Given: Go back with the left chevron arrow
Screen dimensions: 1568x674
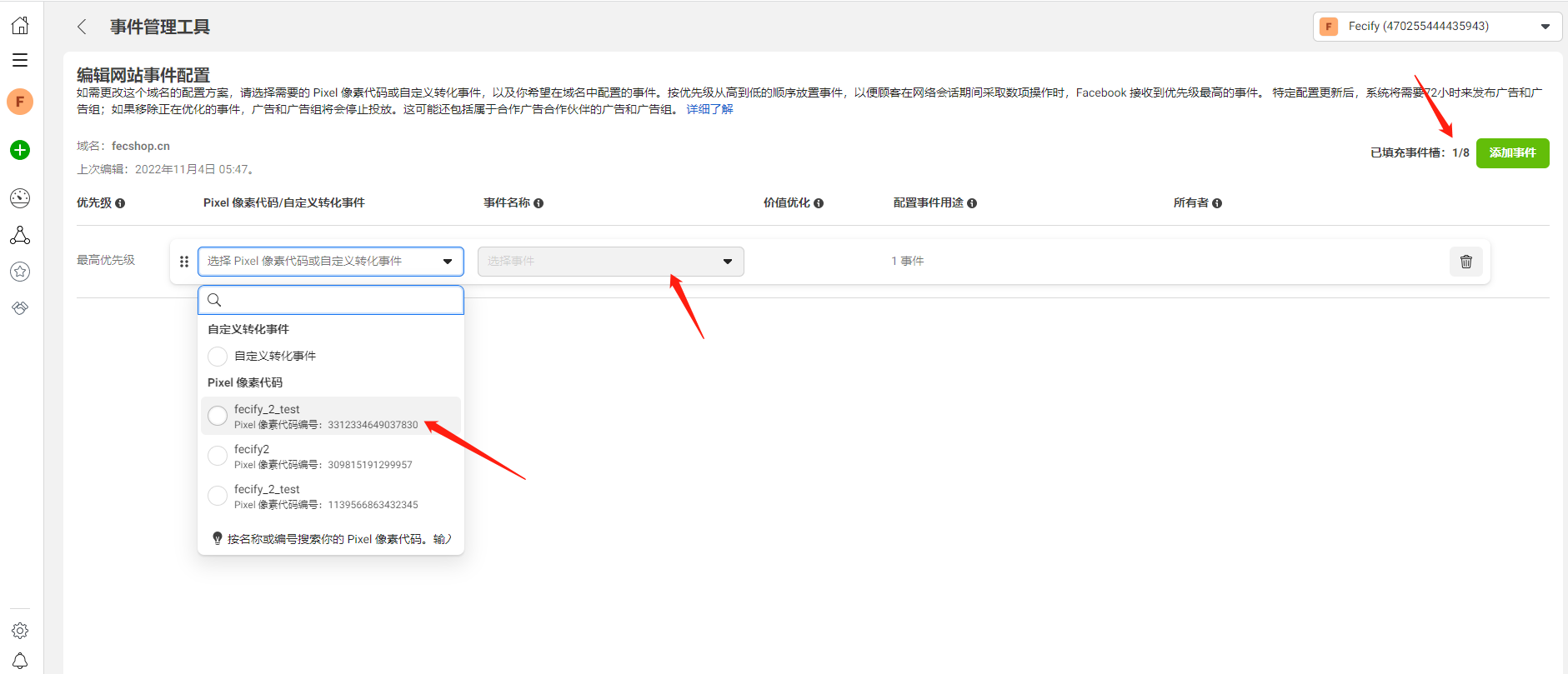Looking at the screenshot, I should click(x=82, y=27).
